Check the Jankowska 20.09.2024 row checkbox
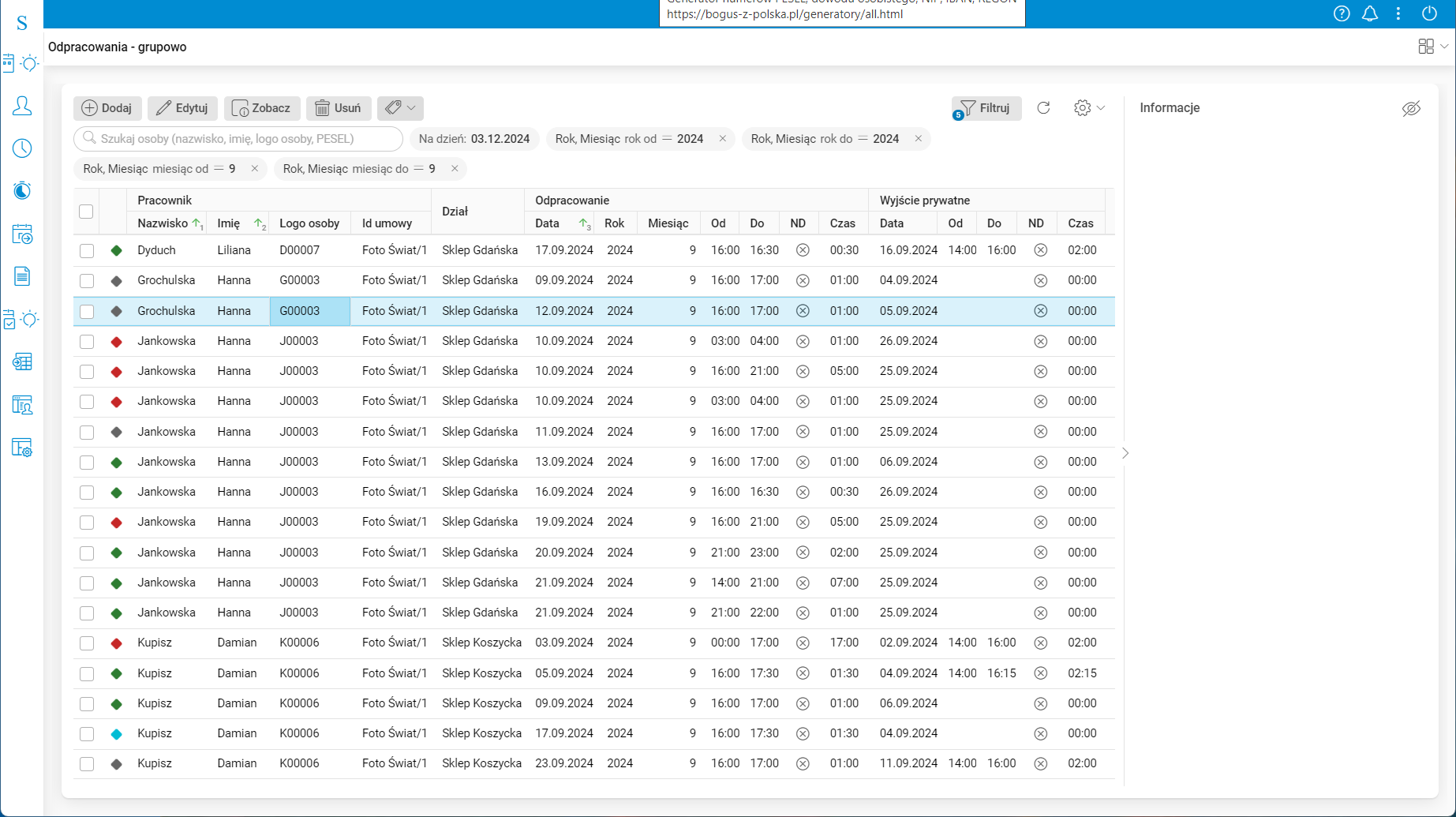This screenshot has width=1456, height=817. pyautogui.click(x=87, y=553)
